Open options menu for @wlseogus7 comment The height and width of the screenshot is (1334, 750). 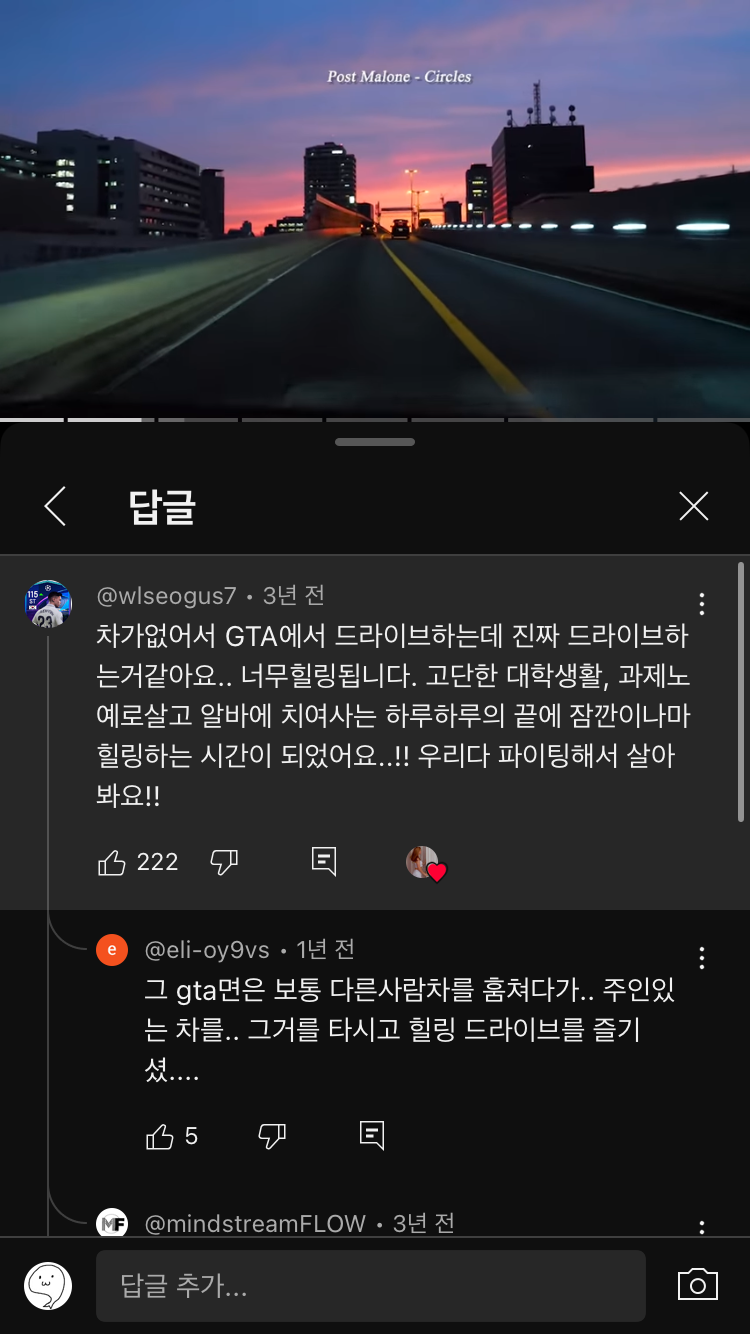[x=702, y=604]
